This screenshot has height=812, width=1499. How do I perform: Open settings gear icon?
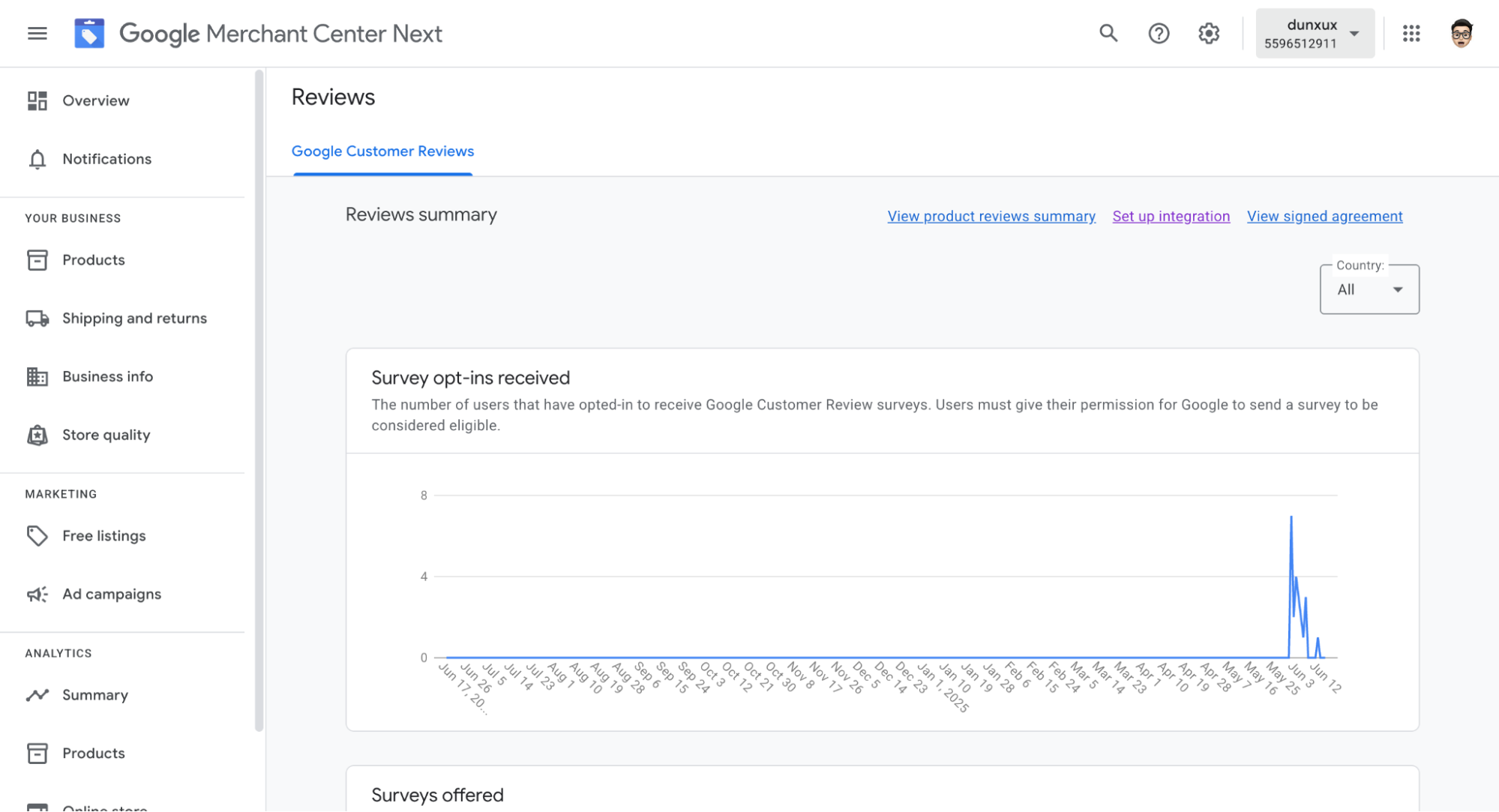(x=1209, y=34)
